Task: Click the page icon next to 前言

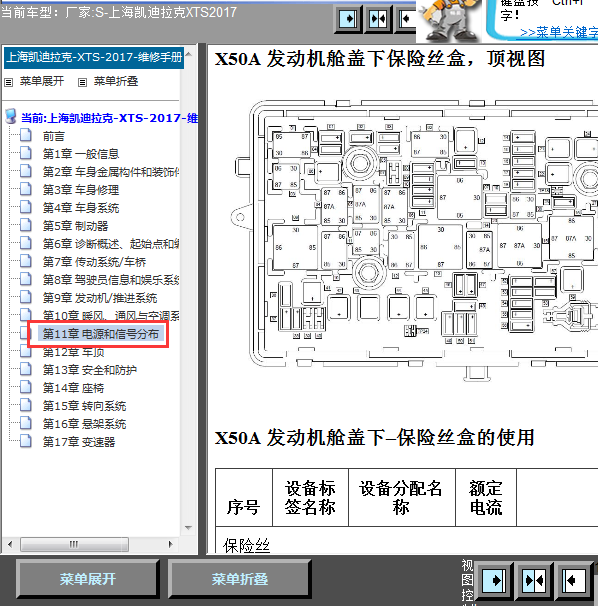Action: [26, 135]
